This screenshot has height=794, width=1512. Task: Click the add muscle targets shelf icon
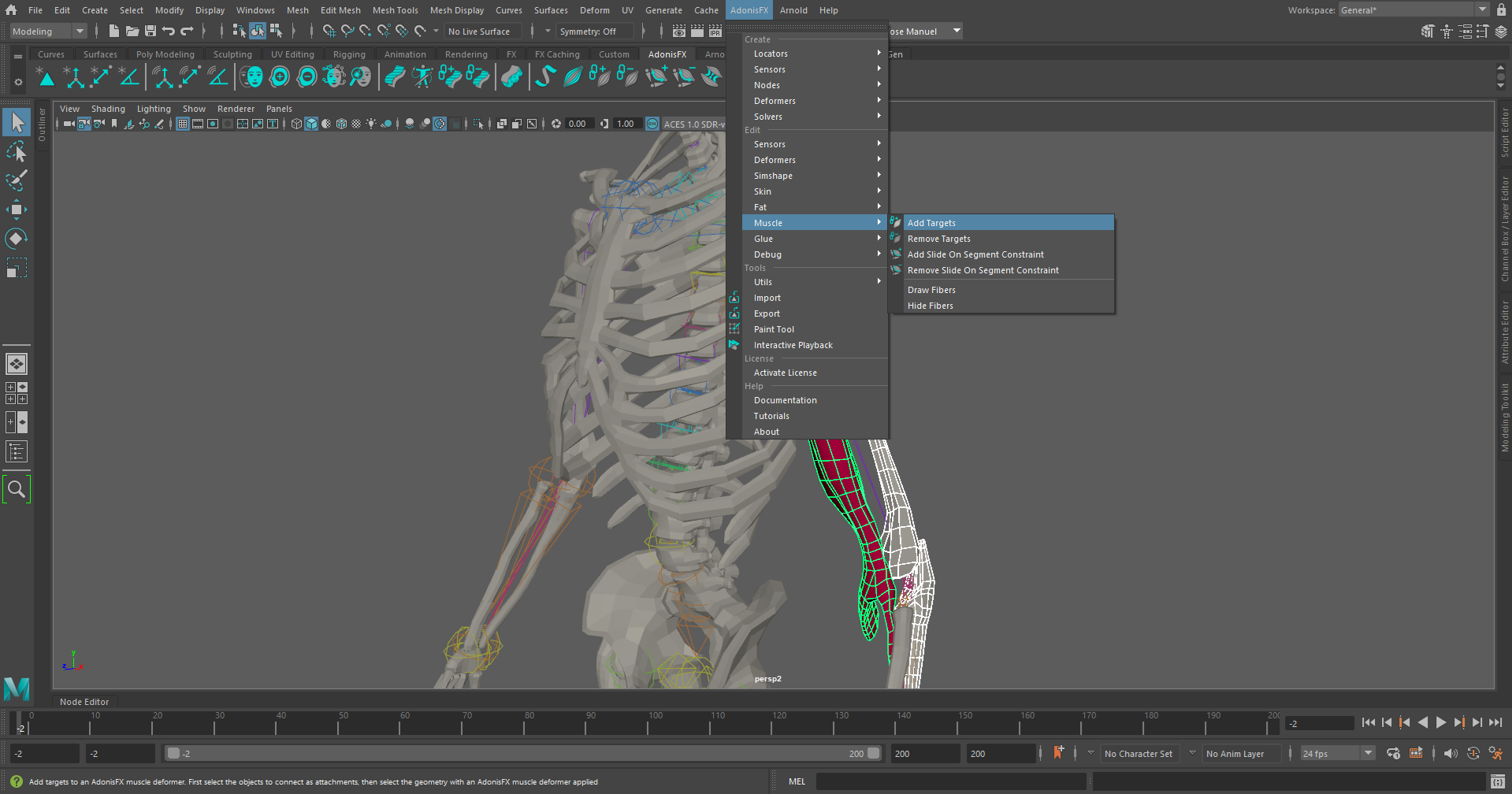(x=600, y=76)
